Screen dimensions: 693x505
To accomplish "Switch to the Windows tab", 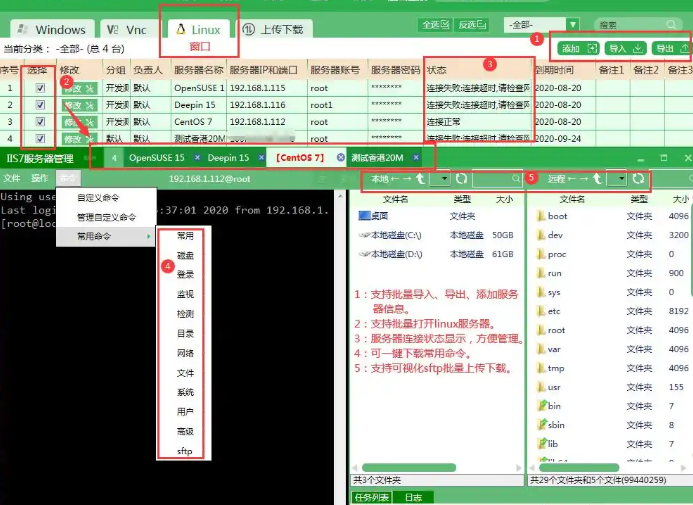I will point(52,29).
